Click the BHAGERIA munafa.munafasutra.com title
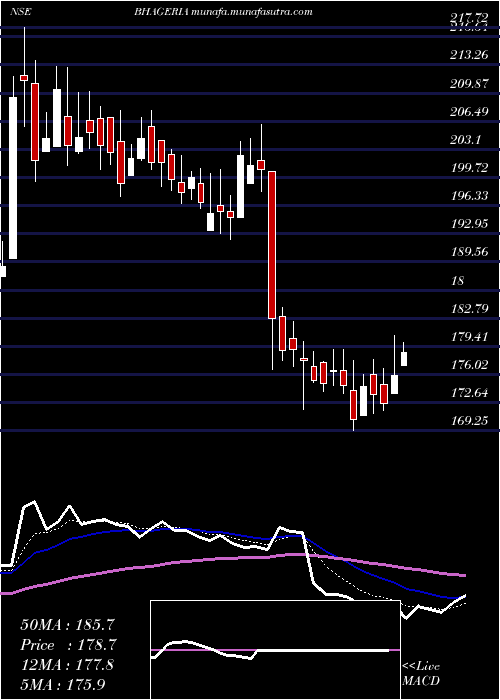This screenshot has height=700, width=500. 223,12
